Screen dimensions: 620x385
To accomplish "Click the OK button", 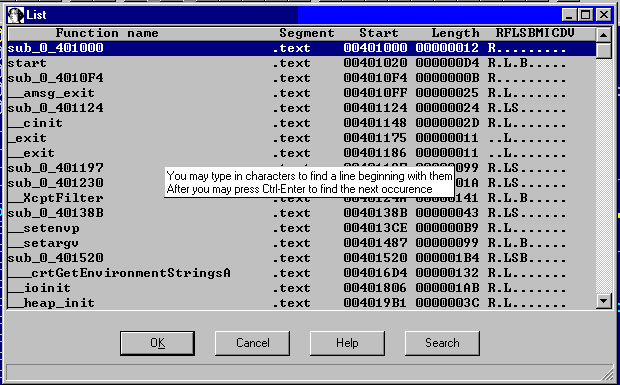I will pyautogui.click(x=157, y=343).
